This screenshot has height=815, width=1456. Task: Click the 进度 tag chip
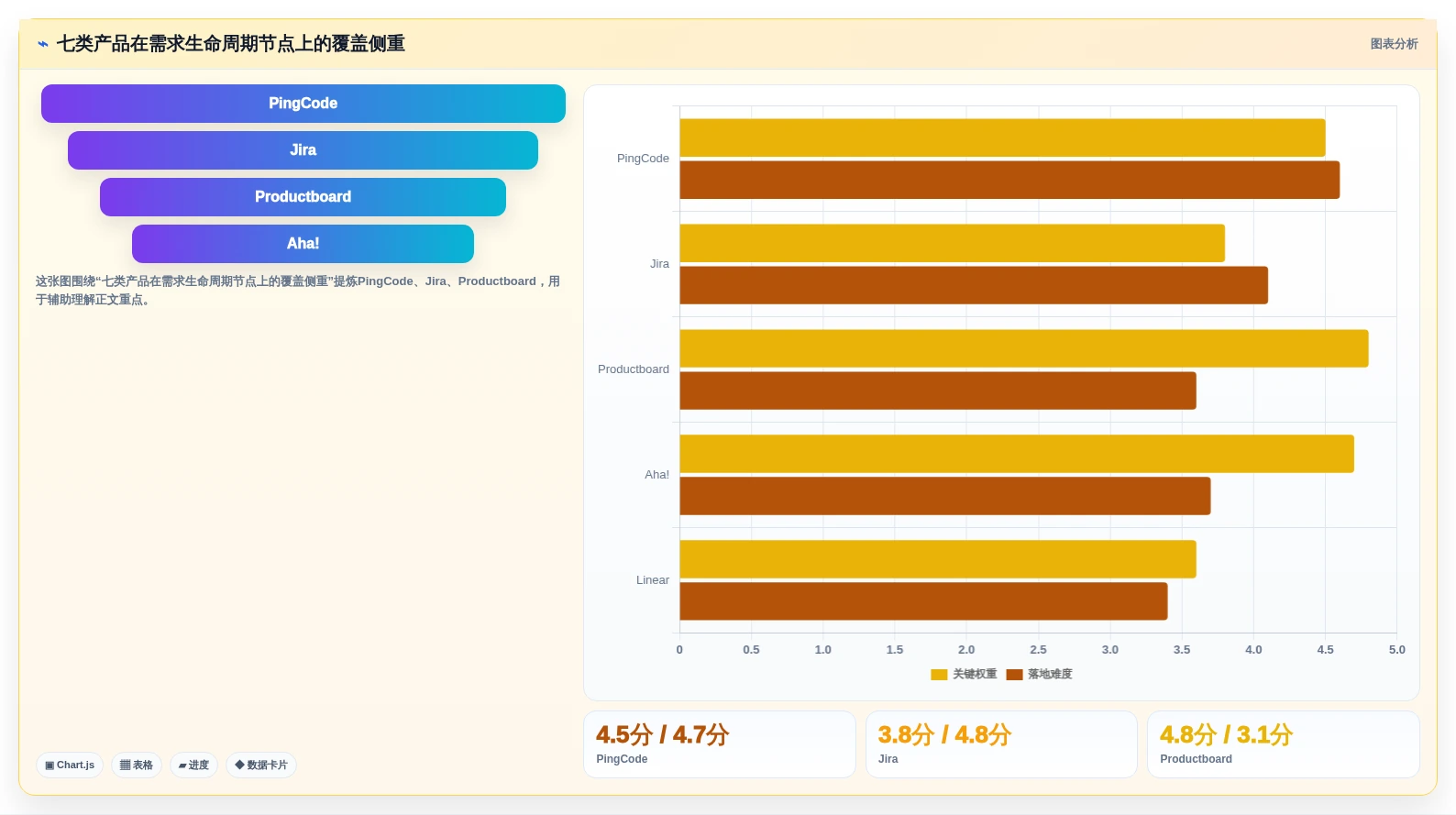coord(193,765)
